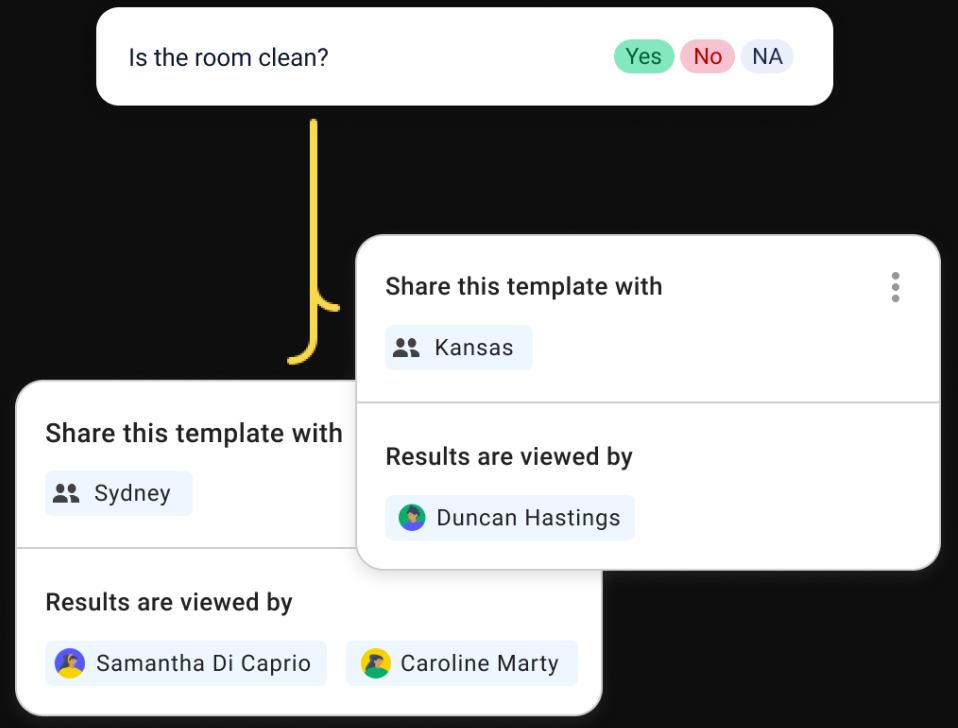
Task: Click Samantha Di Caprio's avatar
Action: click(x=70, y=663)
